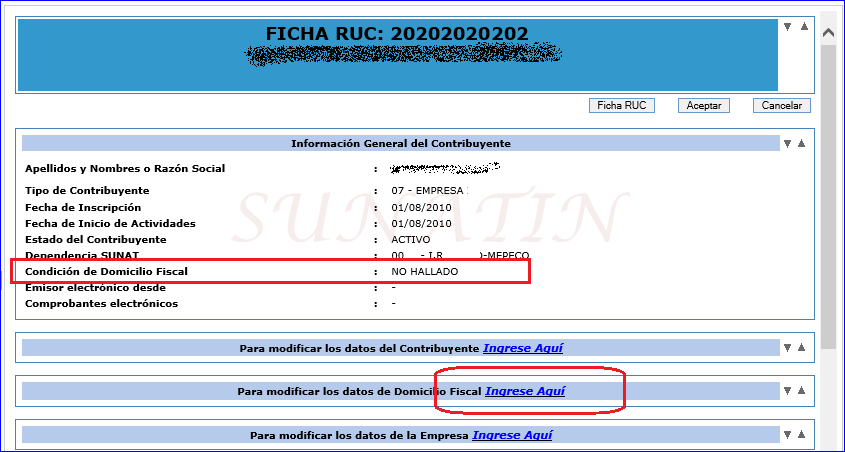The height and width of the screenshot is (452, 845).
Task: Expand the datos del Contribuyente section with down arrow
Action: [x=788, y=348]
